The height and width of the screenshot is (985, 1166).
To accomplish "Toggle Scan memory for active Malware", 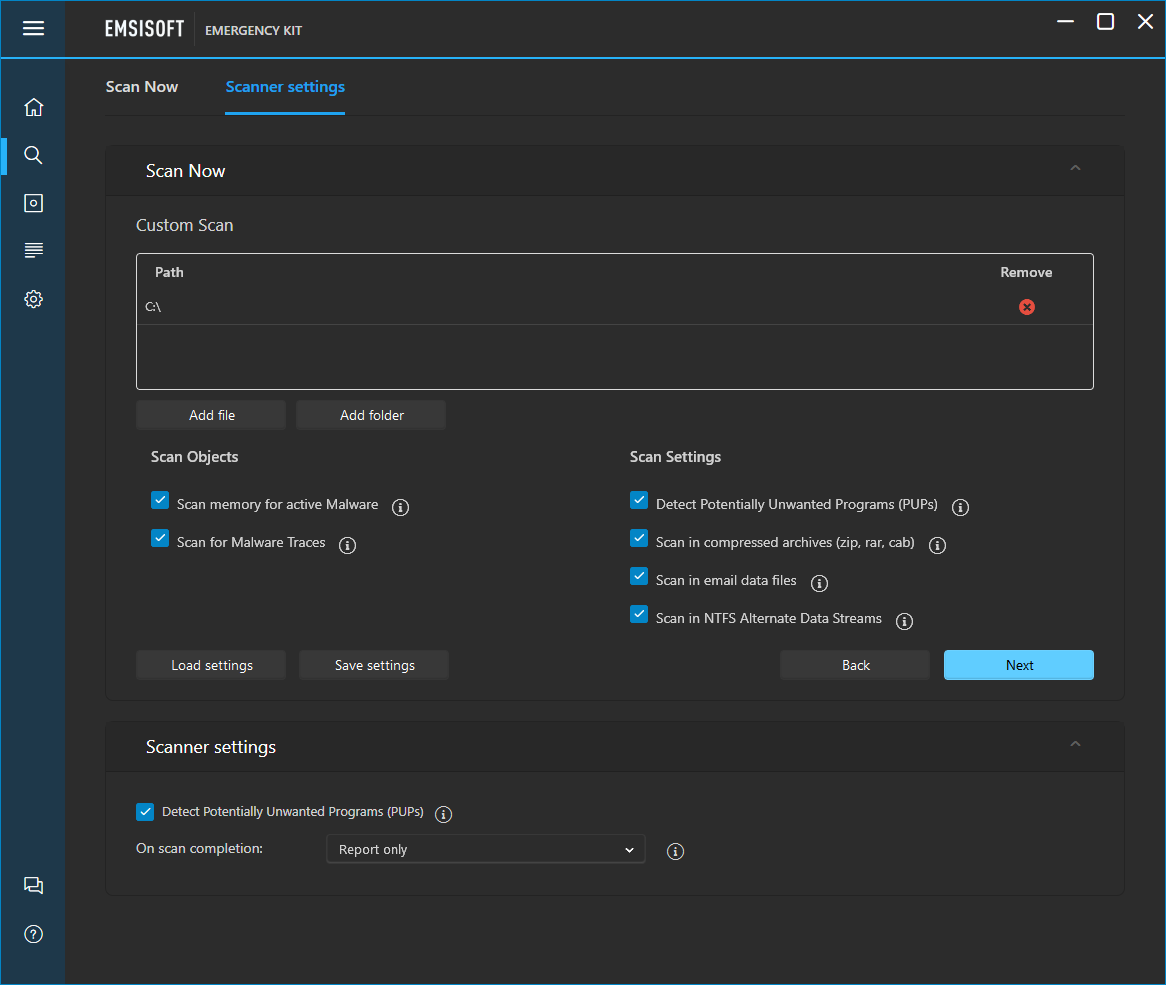I will coord(160,500).
